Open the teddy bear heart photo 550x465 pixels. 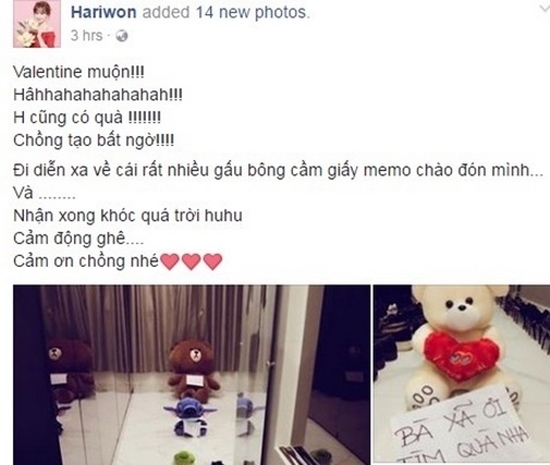coord(462,374)
